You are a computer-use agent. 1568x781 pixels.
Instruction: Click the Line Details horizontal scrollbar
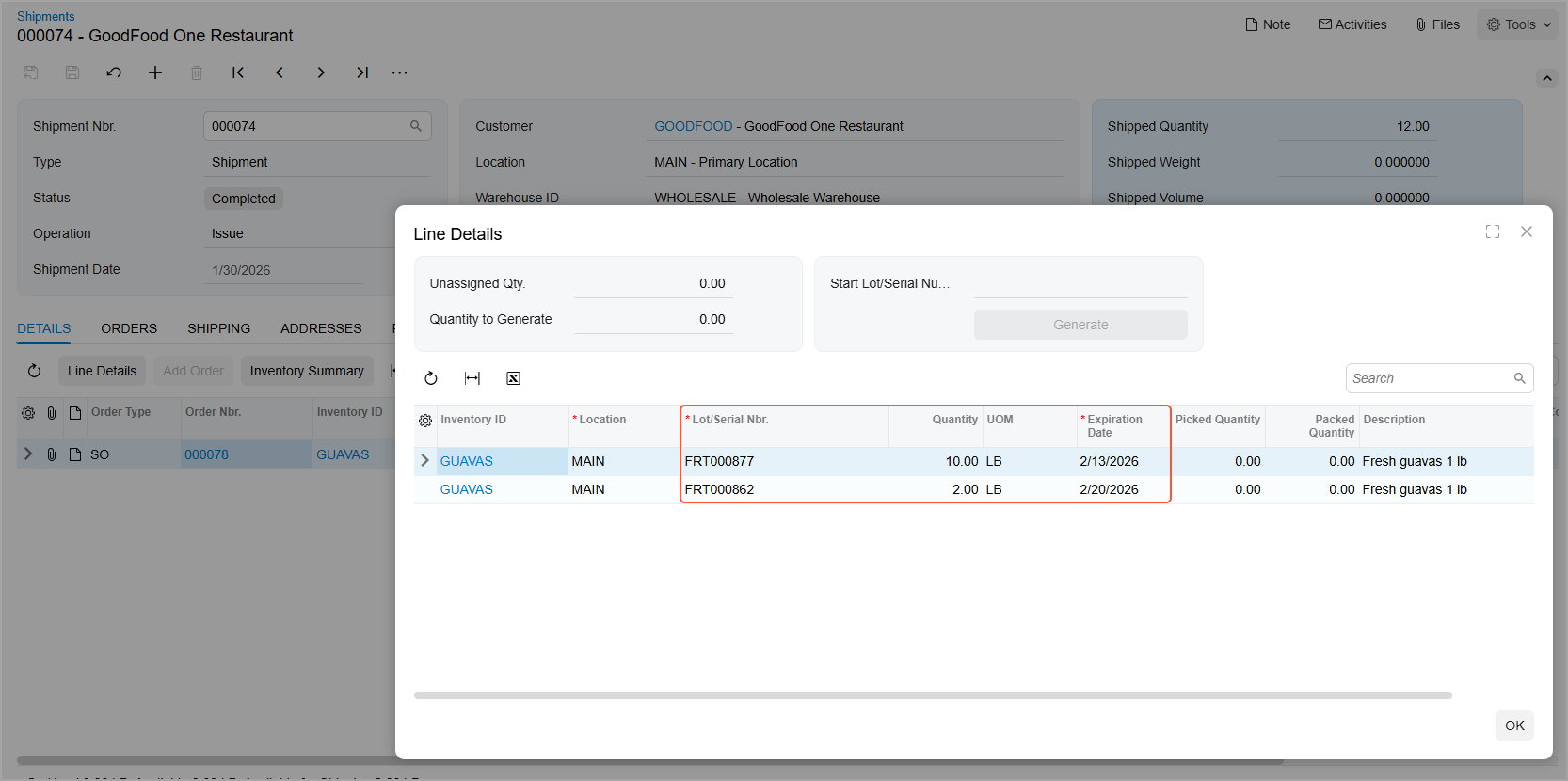(932, 695)
